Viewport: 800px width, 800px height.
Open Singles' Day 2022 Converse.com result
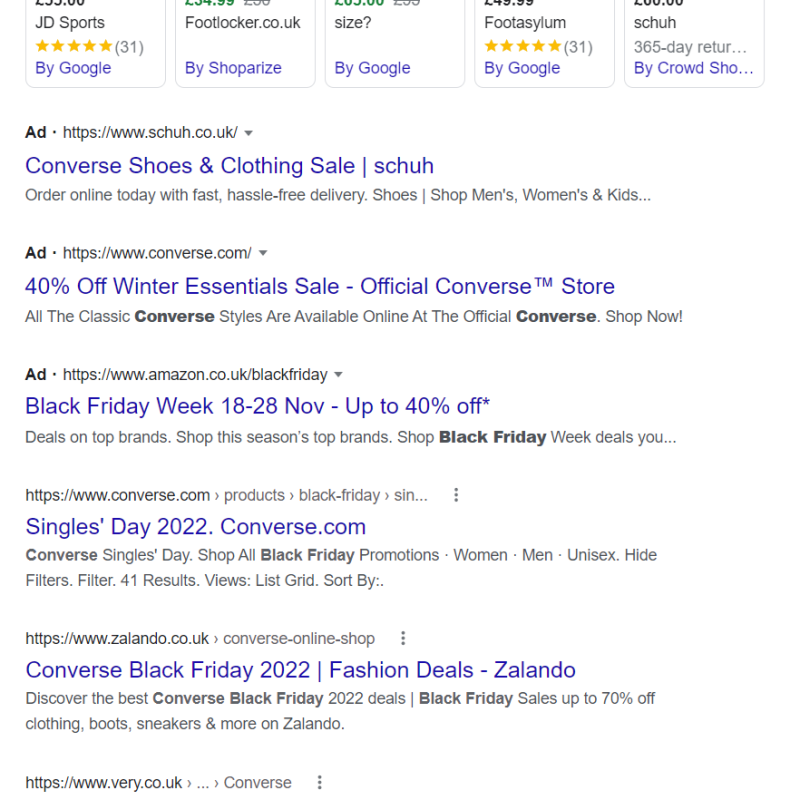(196, 527)
